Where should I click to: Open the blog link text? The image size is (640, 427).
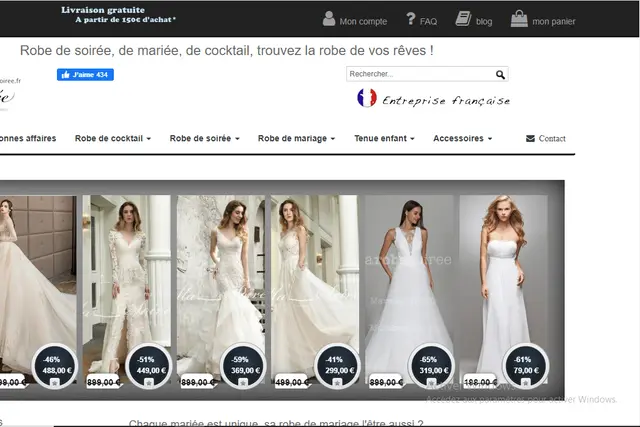pyautogui.click(x=484, y=22)
